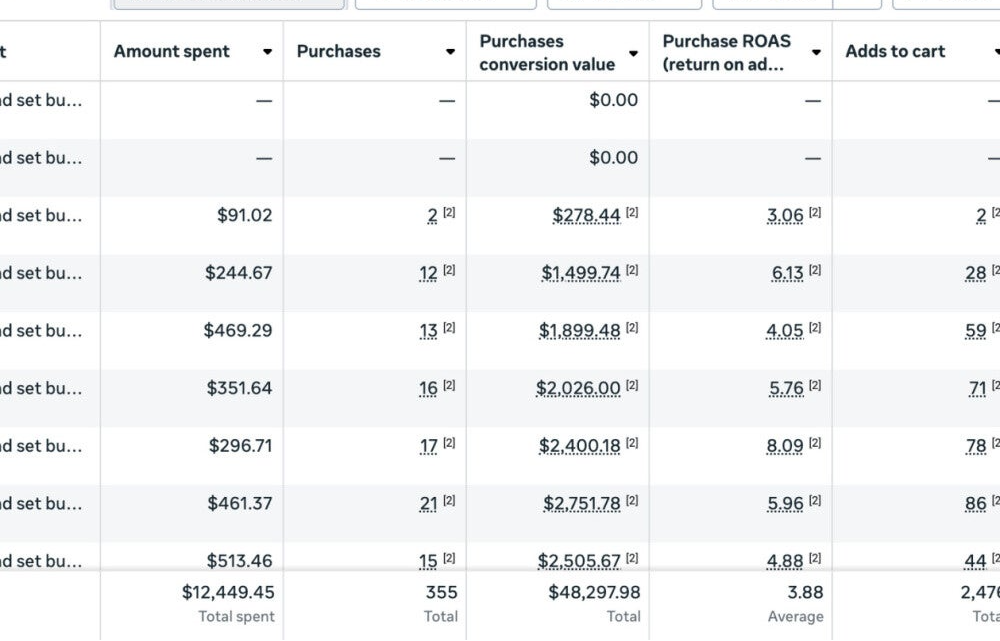Open the Amount spent column dropdown arrow
Image resolution: width=1000 pixels, height=641 pixels.
[x=267, y=52]
